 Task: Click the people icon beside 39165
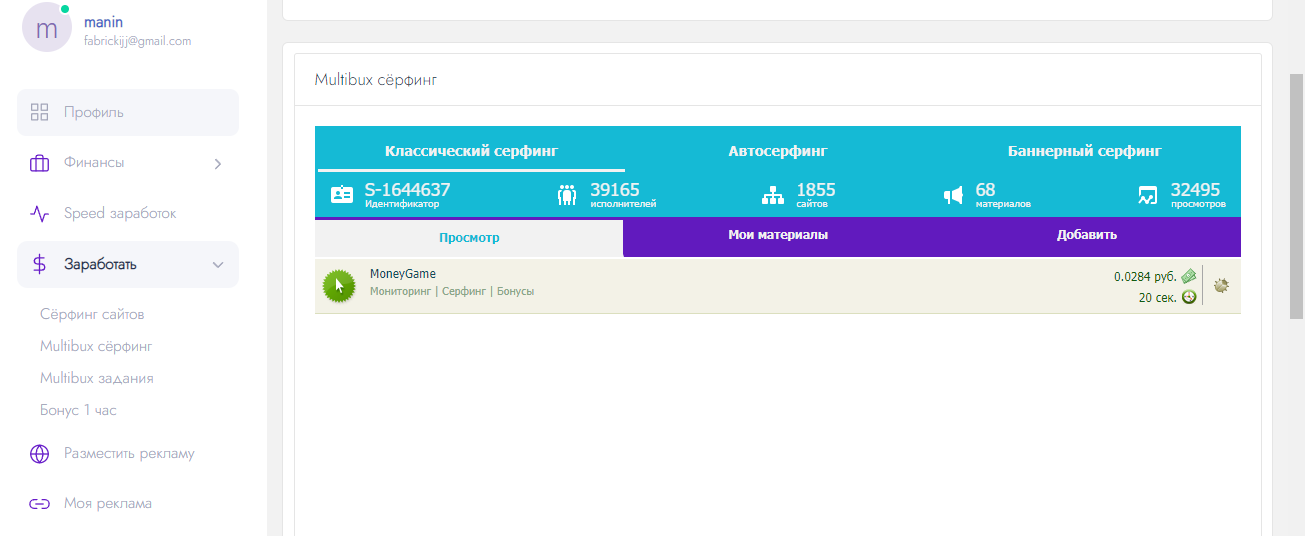tap(567, 195)
